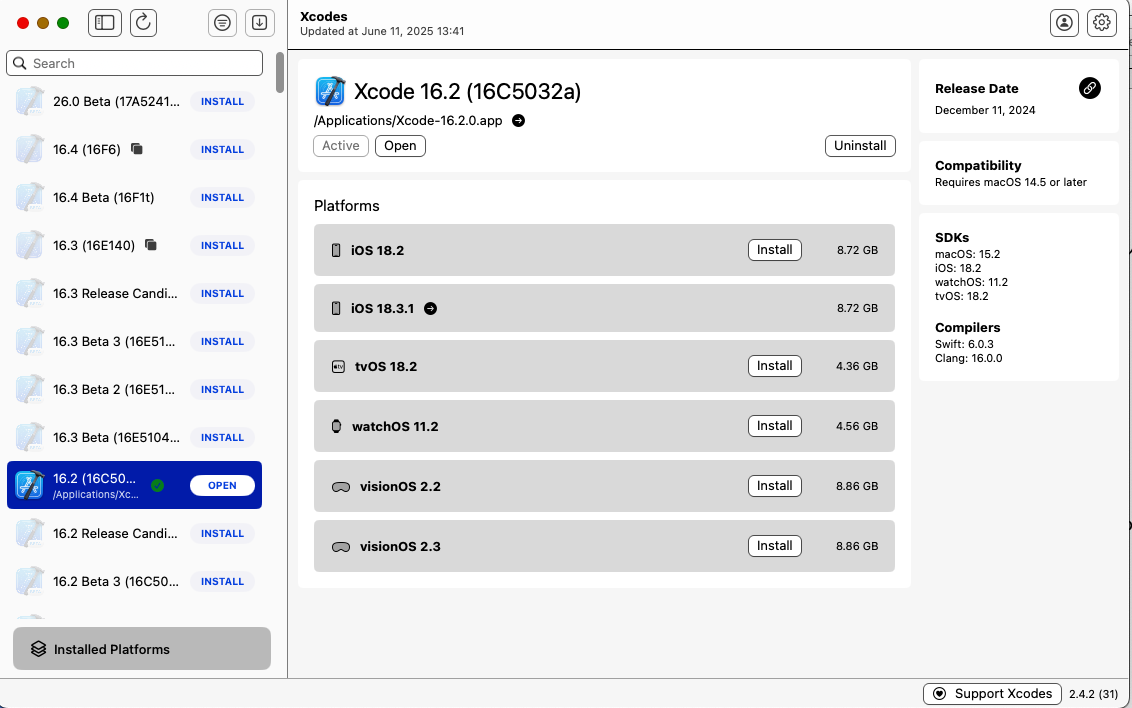Click the December 11, 2024 release date
1132x708 pixels.
point(985,110)
